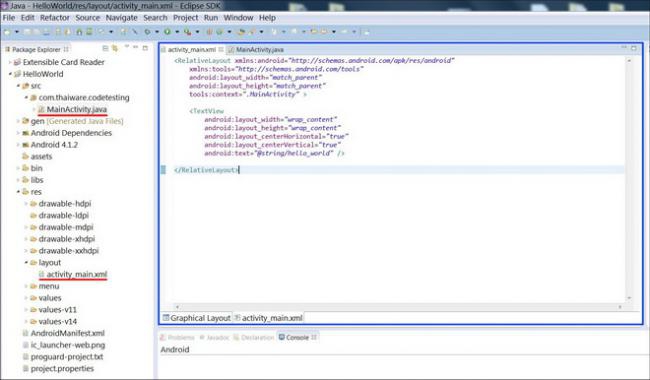Close the Package Explorer tab
This screenshot has width=650, height=380.
(66, 49)
